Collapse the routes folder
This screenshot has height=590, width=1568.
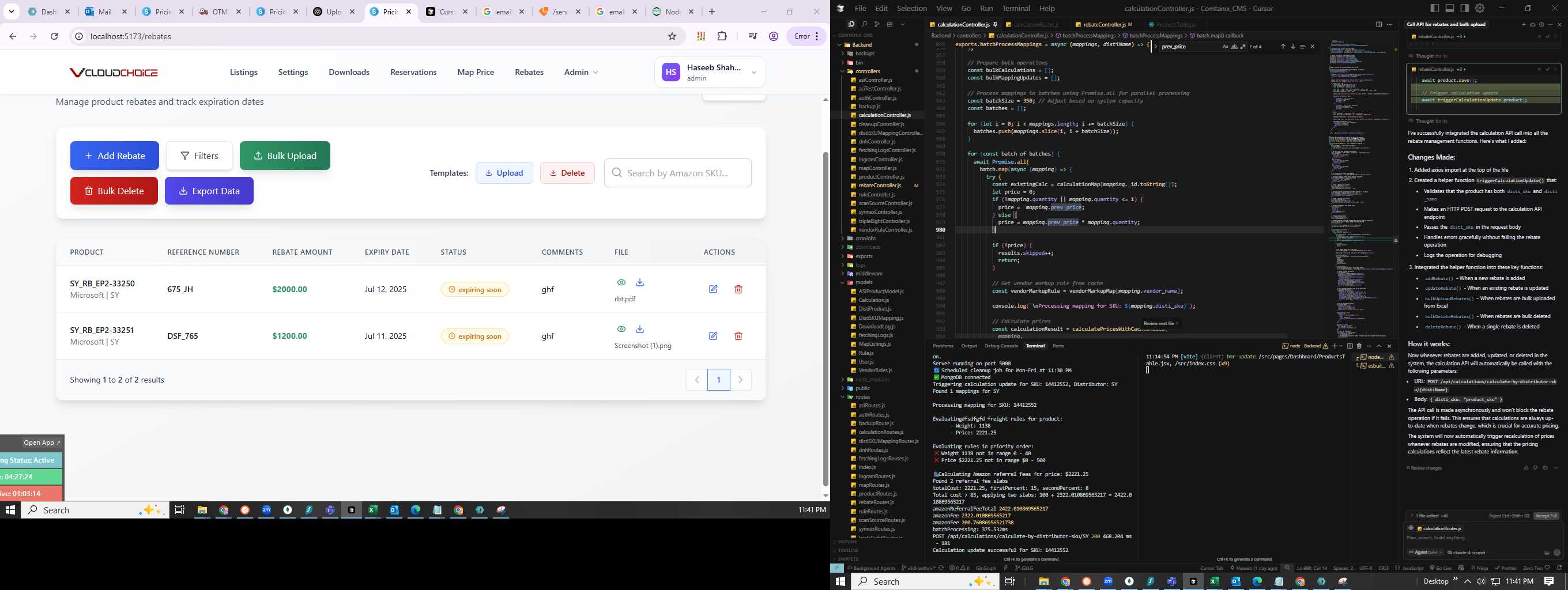[x=862, y=396]
